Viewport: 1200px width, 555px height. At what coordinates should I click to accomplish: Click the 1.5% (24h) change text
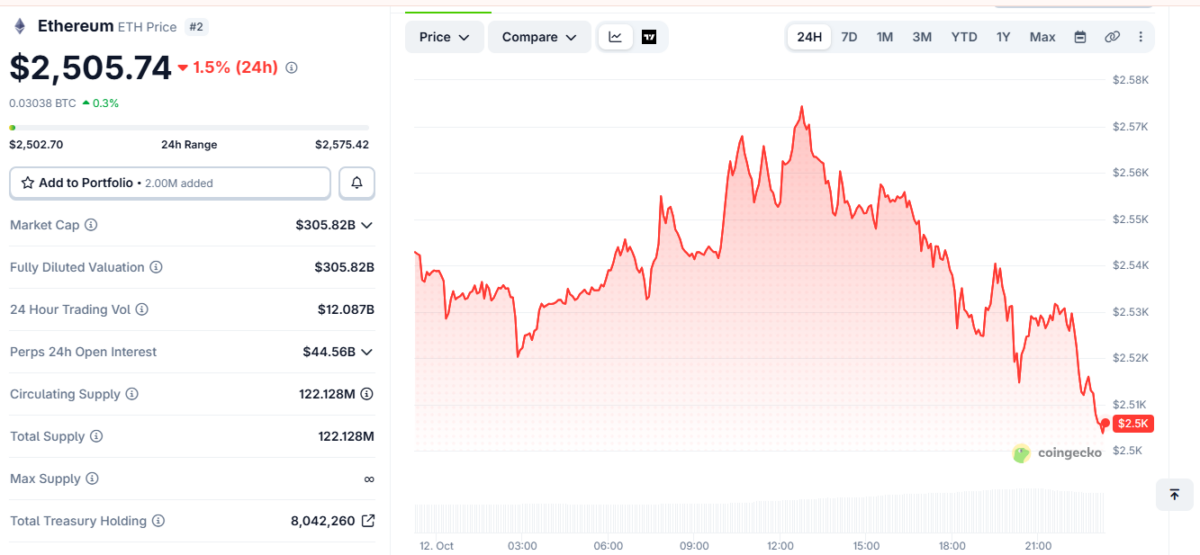click(x=235, y=67)
